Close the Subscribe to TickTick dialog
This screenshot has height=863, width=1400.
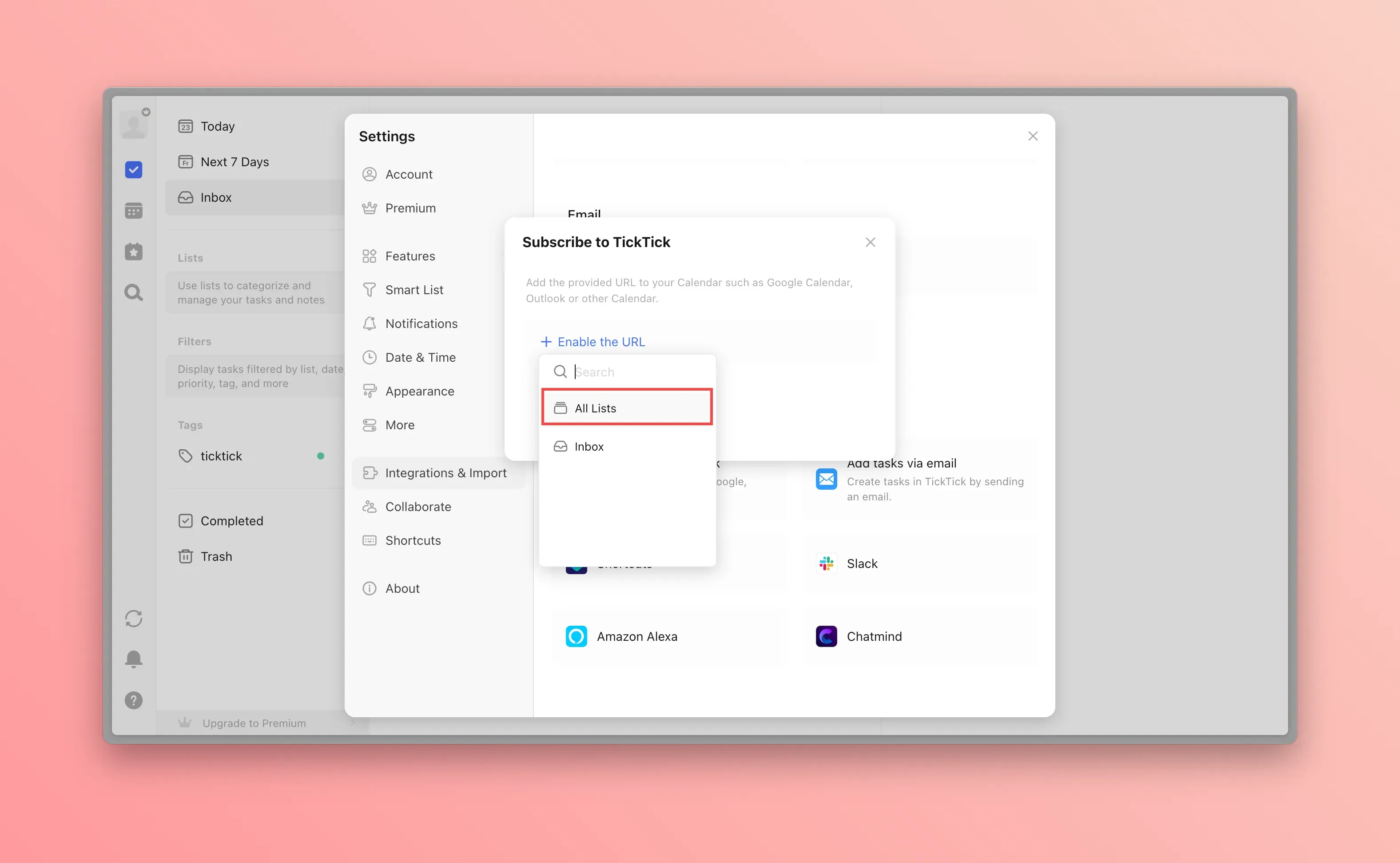pyautogui.click(x=870, y=243)
